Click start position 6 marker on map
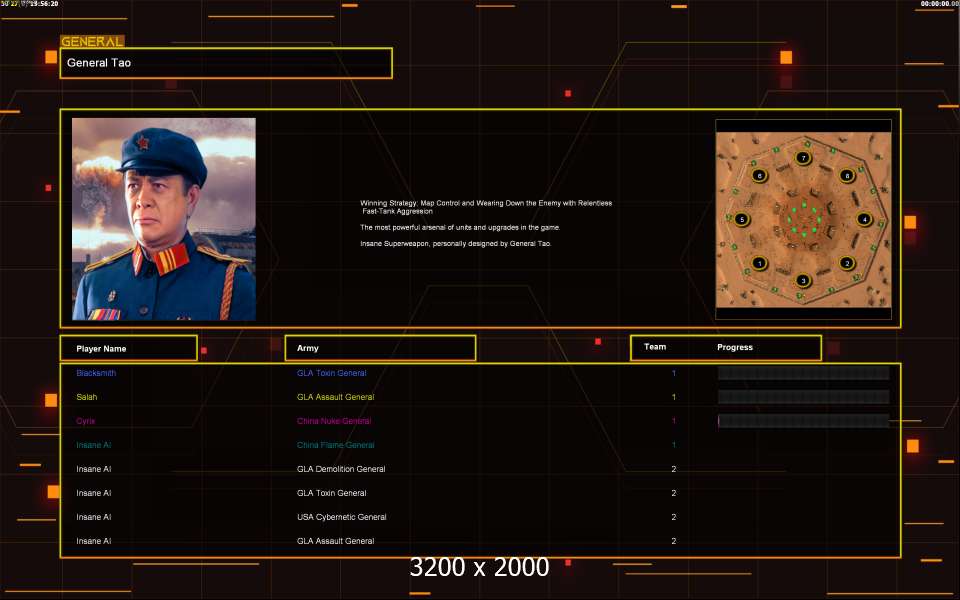 [x=759, y=176]
